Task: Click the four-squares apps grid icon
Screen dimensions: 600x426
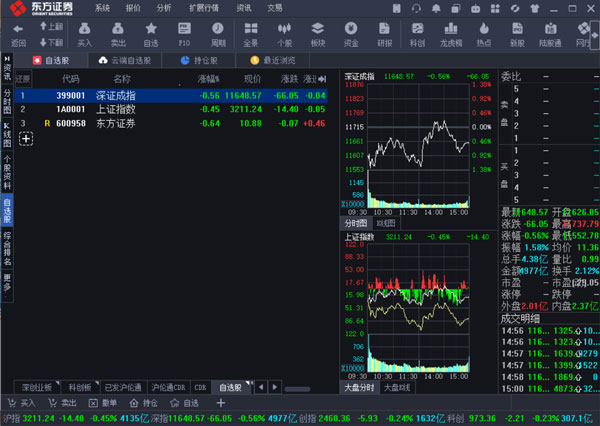Action: 495,8
